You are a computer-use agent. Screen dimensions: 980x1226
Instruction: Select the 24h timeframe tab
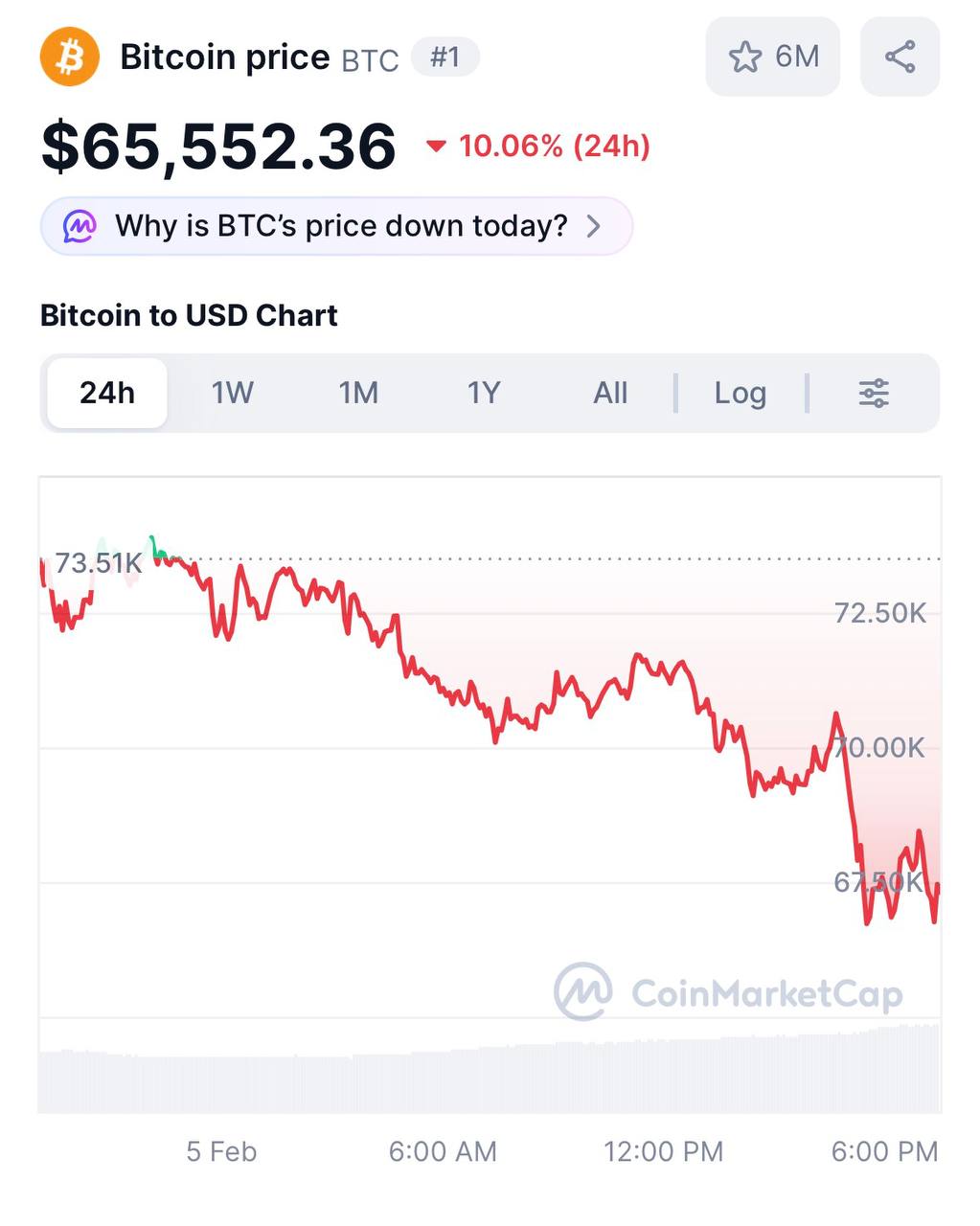(x=107, y=393)
